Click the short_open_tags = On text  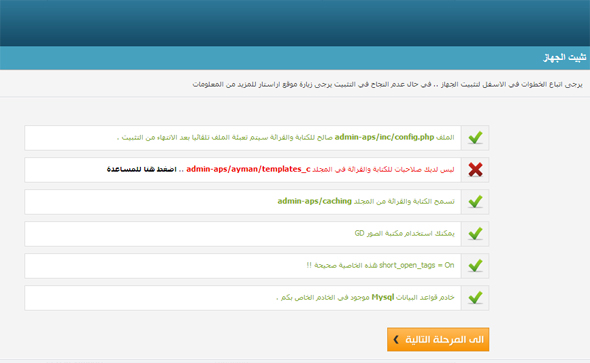pyautogui.click(x=417, y=265)
